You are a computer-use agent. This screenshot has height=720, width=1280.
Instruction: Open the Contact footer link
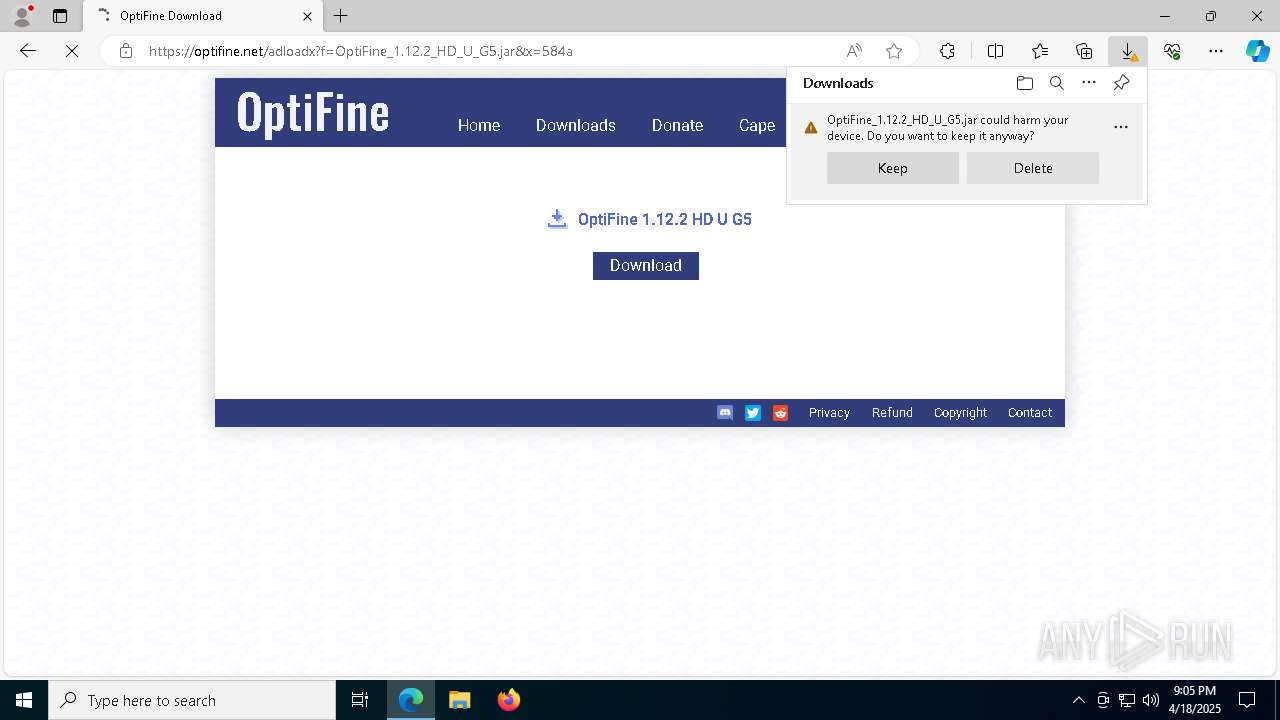tap(1030, 413)
